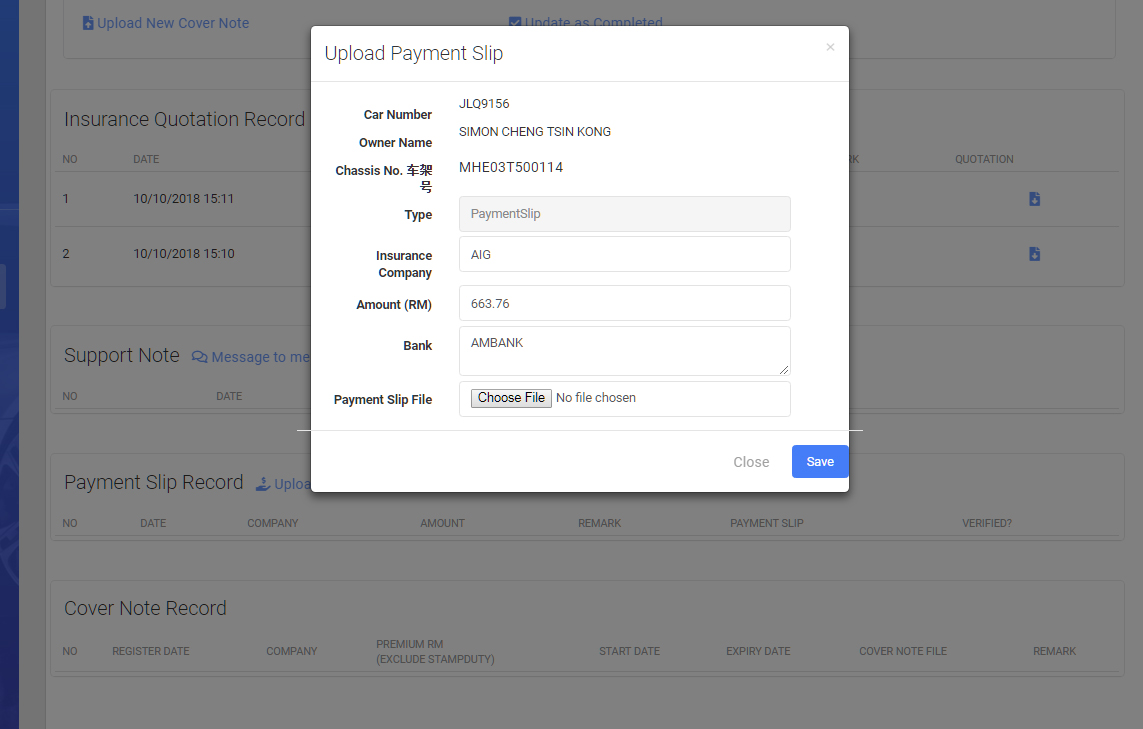Focus the Insurance Company field containing AIG
Screen dimensions: 1143x729
point(624,254)
